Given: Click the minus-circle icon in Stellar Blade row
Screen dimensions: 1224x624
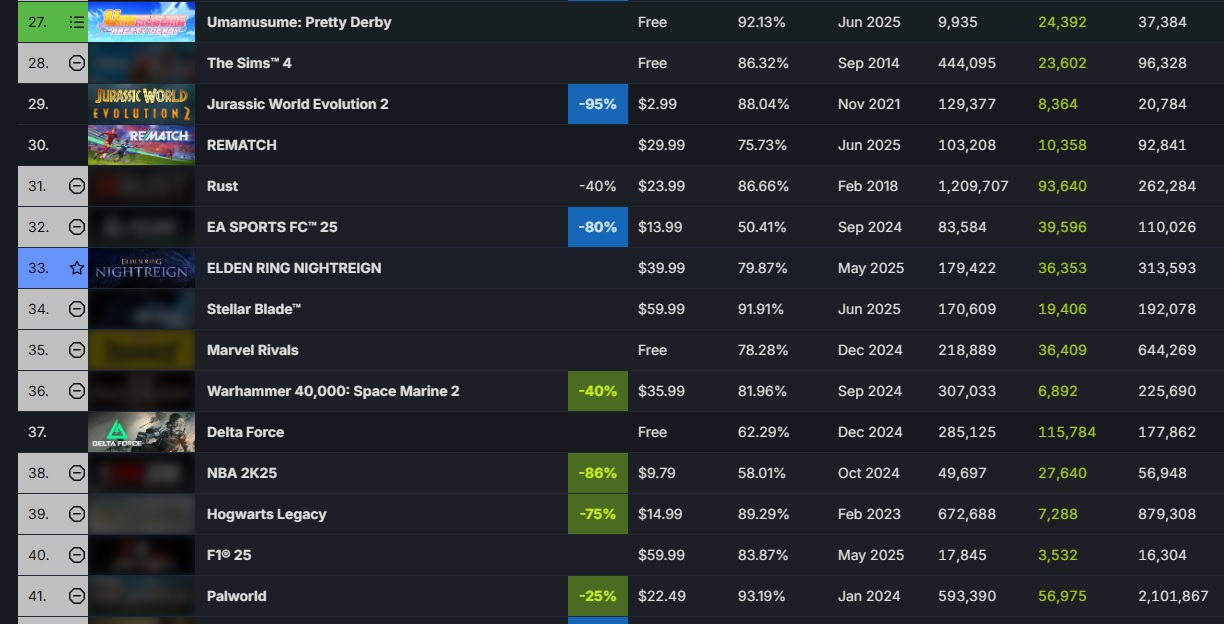Looking at the screenshot, I should (x=77, y=309).
